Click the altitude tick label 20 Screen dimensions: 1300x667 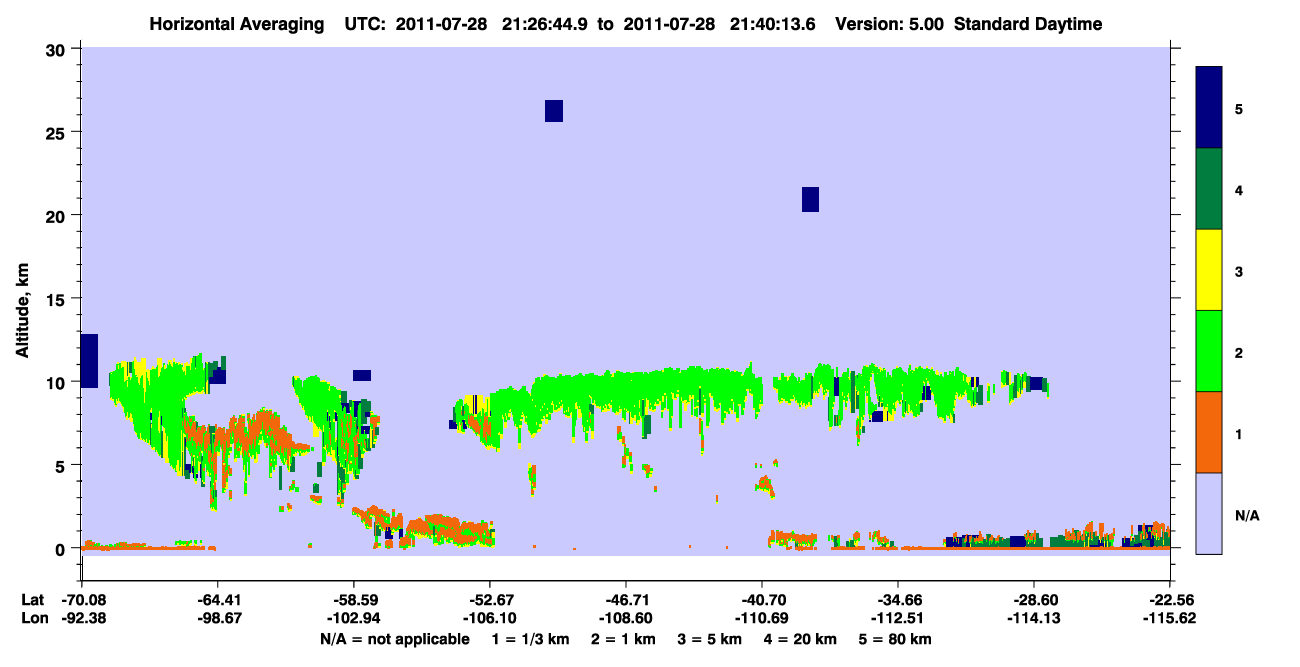pyautogui.click(x=57, y=216)
